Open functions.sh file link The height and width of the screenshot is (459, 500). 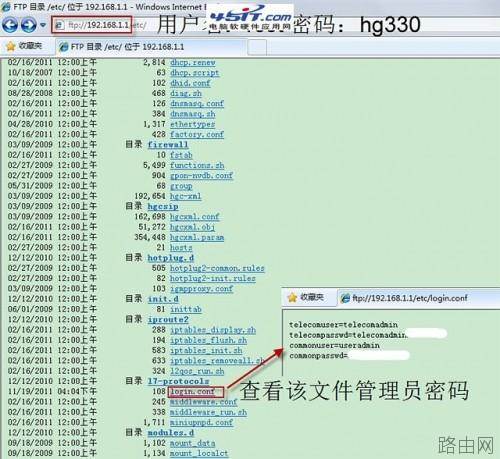pos(197,165)
